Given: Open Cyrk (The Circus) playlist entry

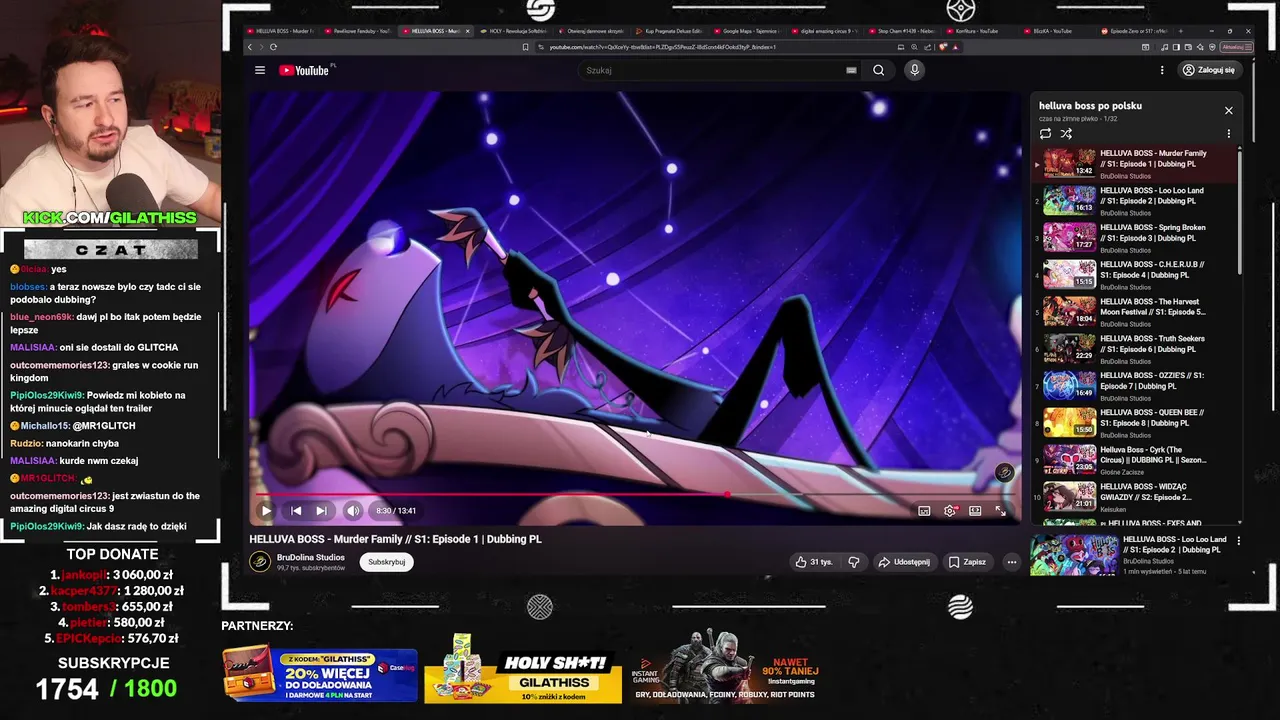Looking at the screenshot, I should point(1135,460).
